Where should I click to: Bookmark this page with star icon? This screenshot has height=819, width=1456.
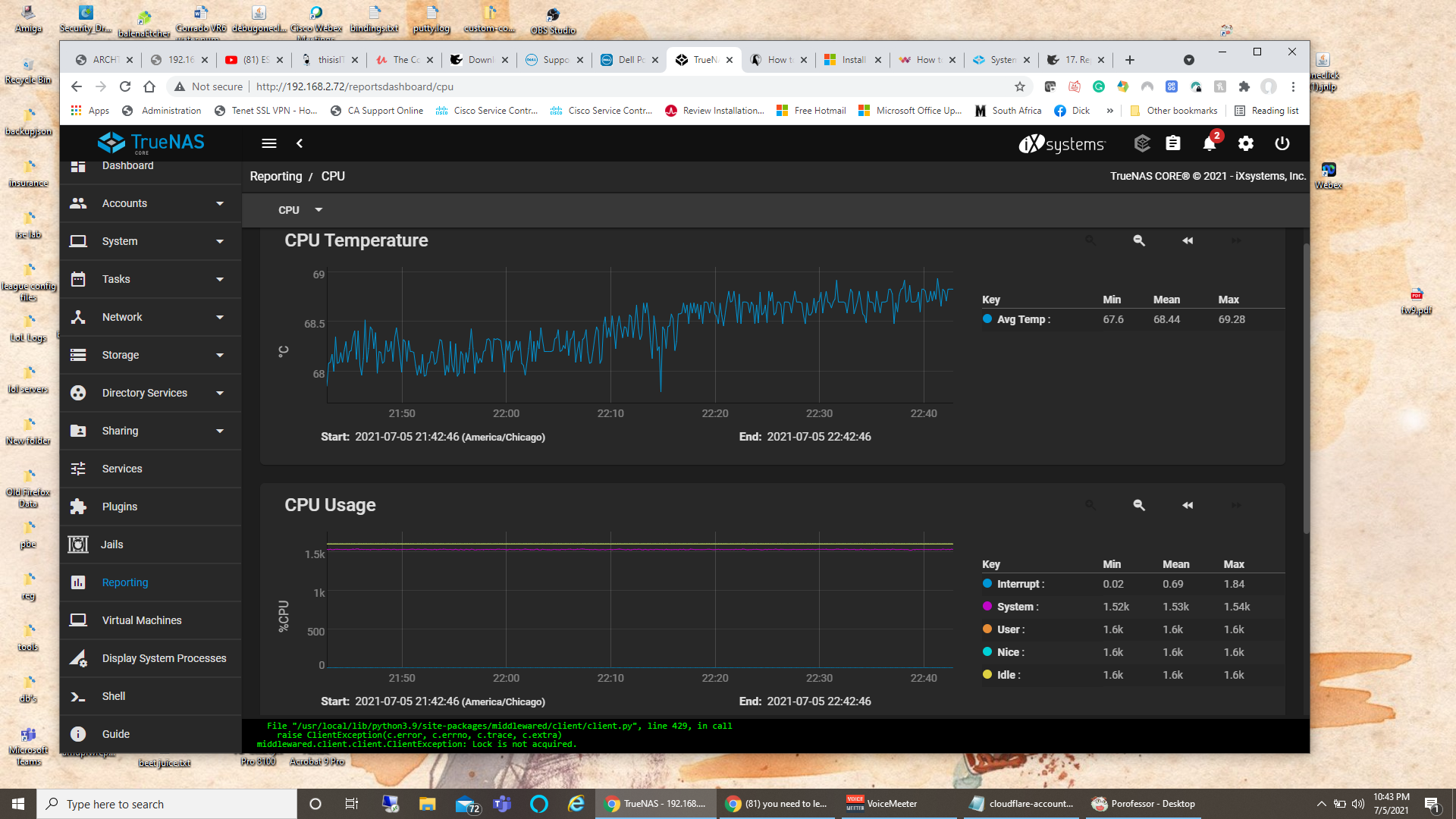1020,86
